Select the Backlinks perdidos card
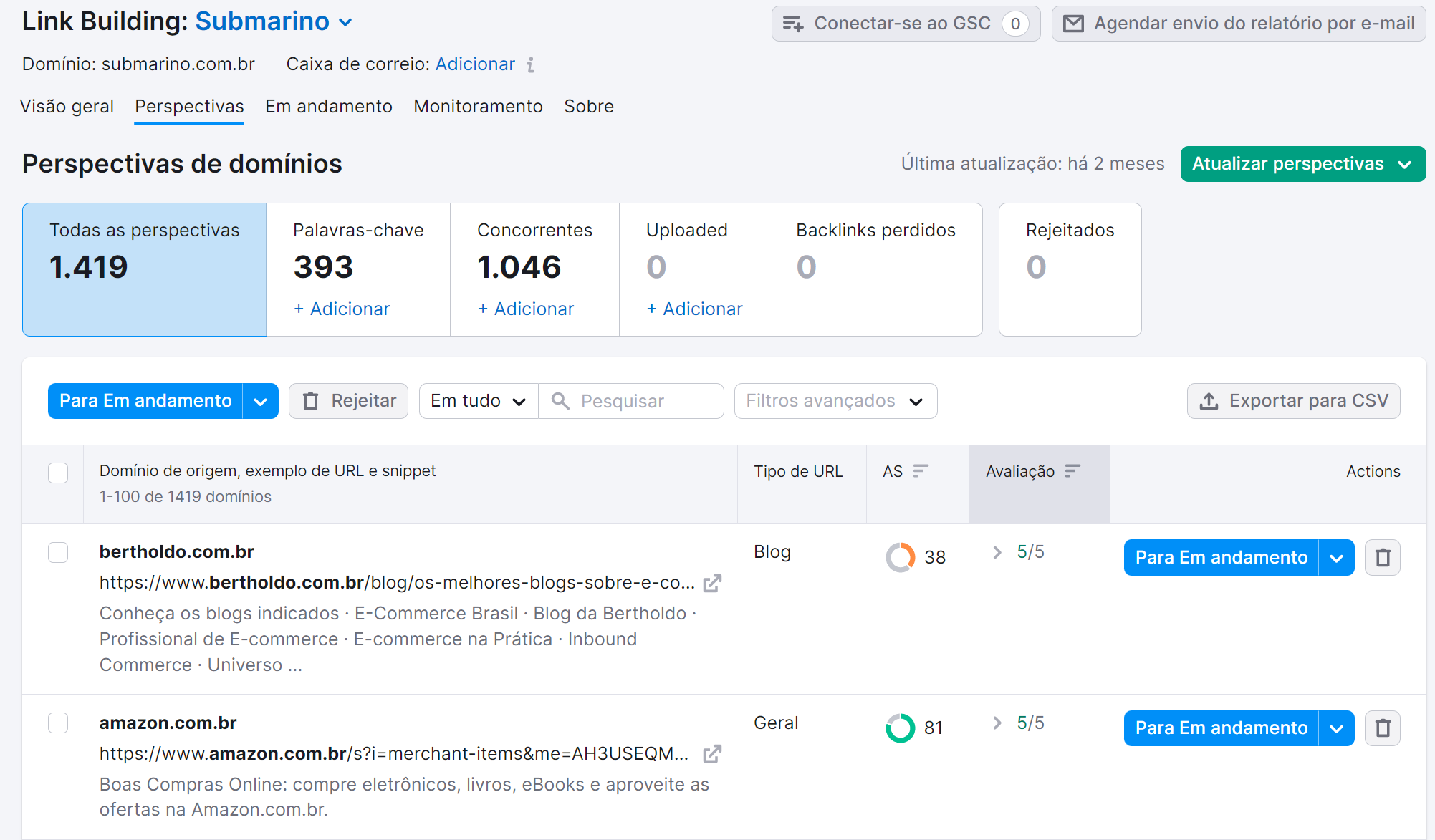The image size is (1435, 840). coord(875,269)
